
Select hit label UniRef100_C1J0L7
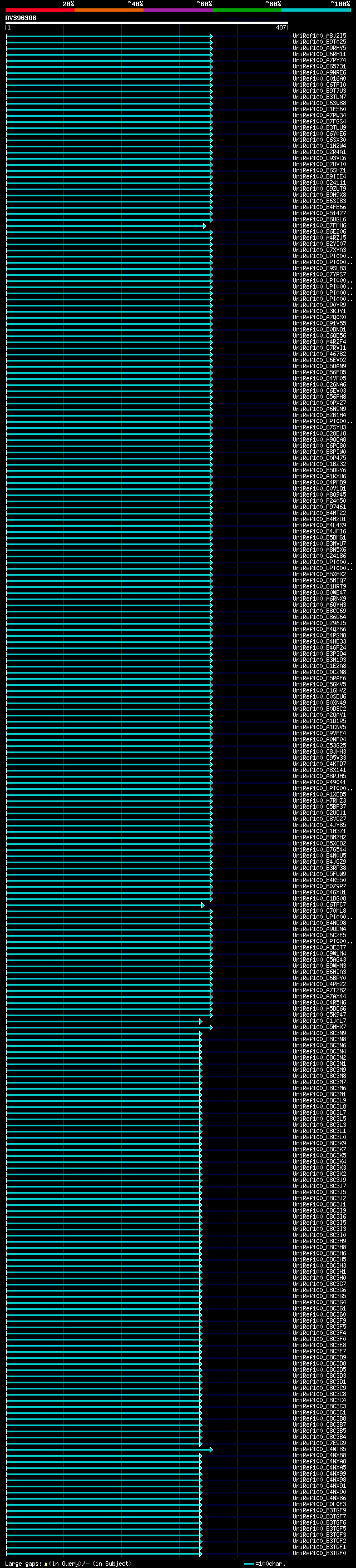[x=319, y=1021]
